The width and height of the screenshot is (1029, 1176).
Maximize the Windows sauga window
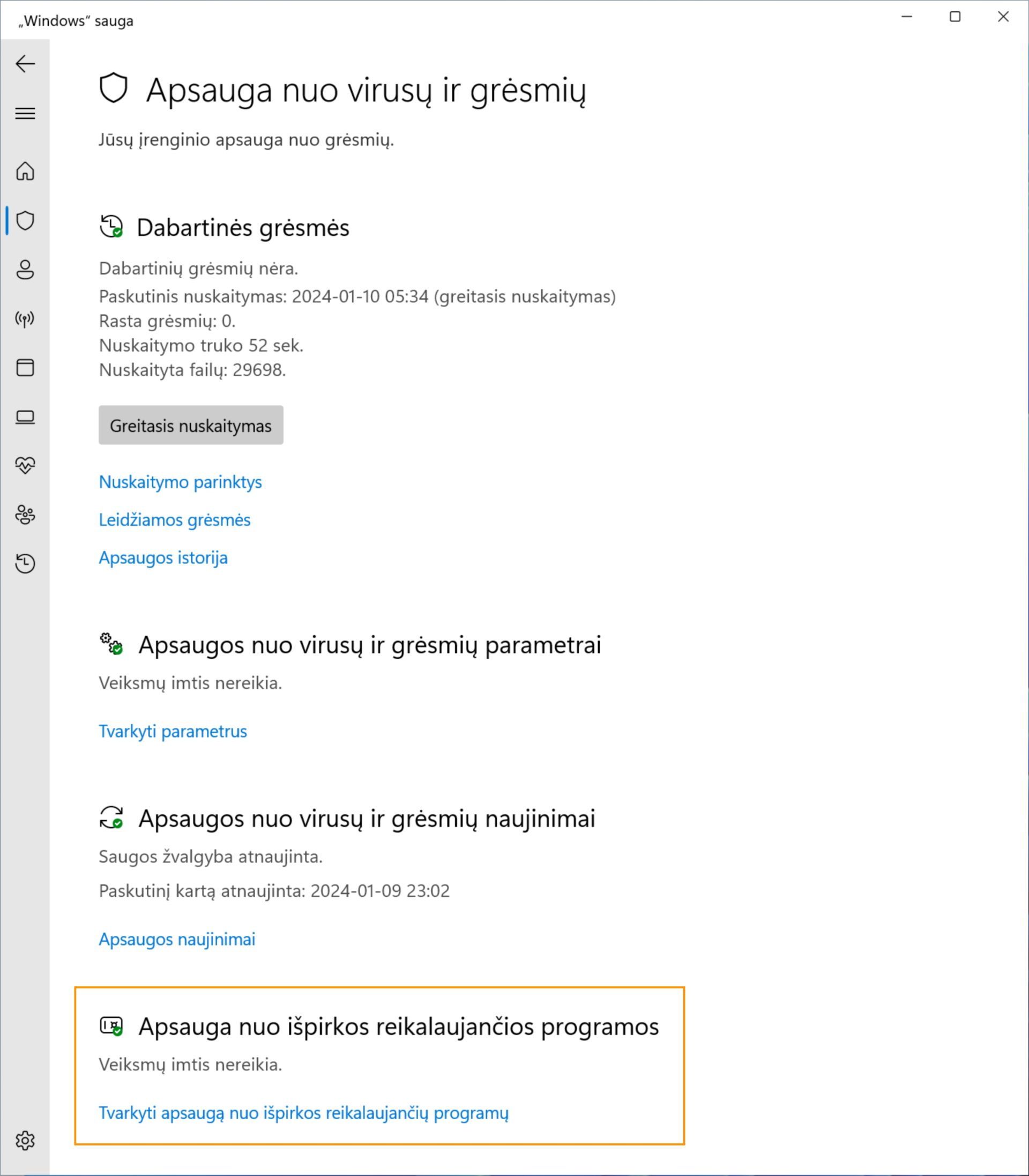coord(955,17)
